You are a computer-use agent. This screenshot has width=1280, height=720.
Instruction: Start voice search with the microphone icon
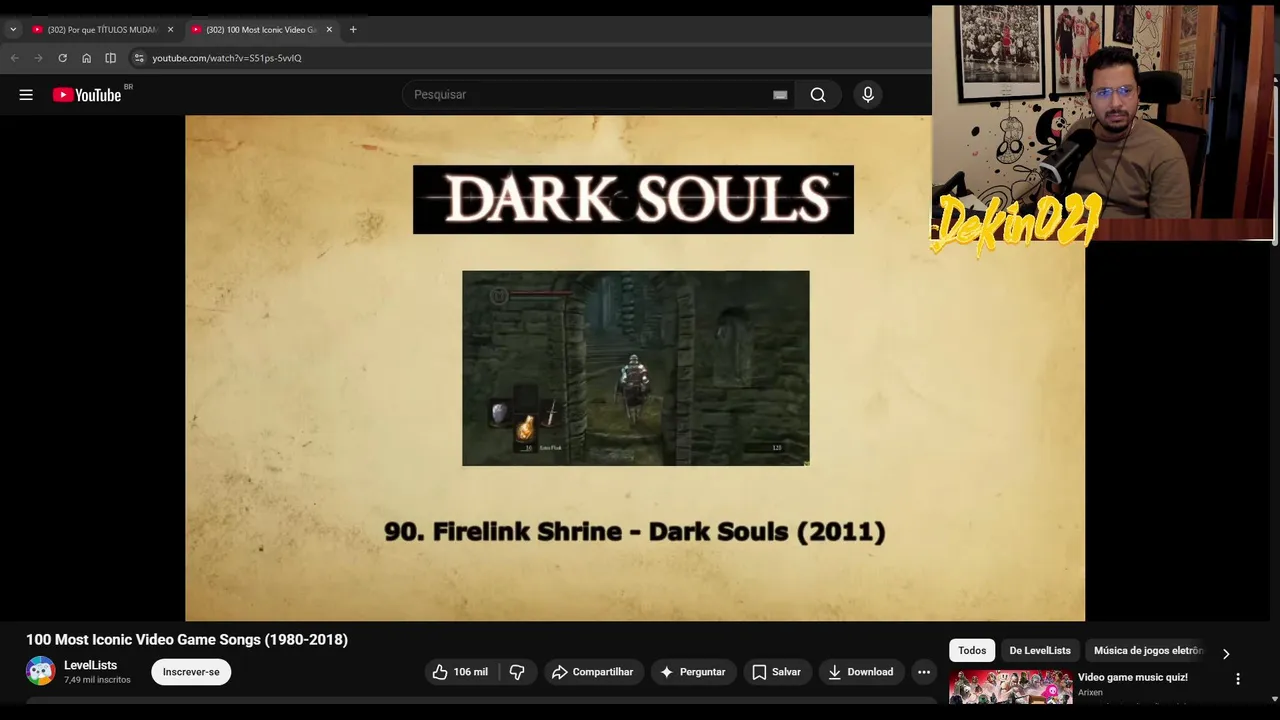point(868,95)
